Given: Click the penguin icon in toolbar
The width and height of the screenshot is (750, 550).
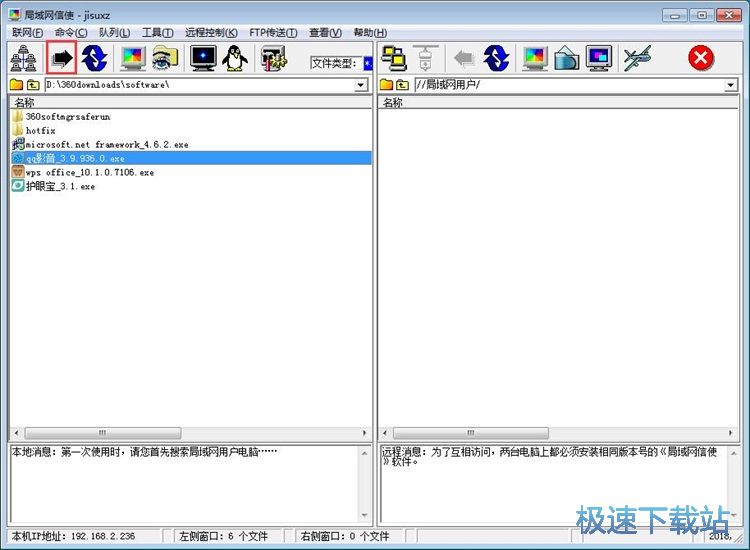Looking at the screenshot, I should tap(235, 58).
